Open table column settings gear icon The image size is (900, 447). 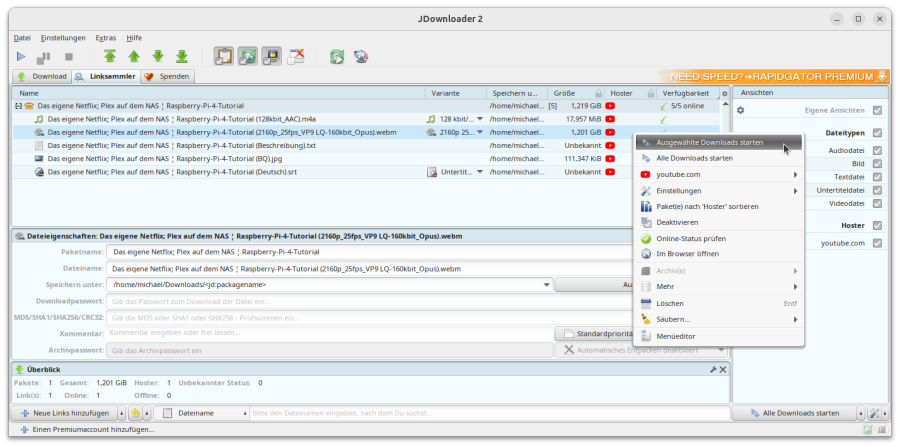[x=724, y=93]
